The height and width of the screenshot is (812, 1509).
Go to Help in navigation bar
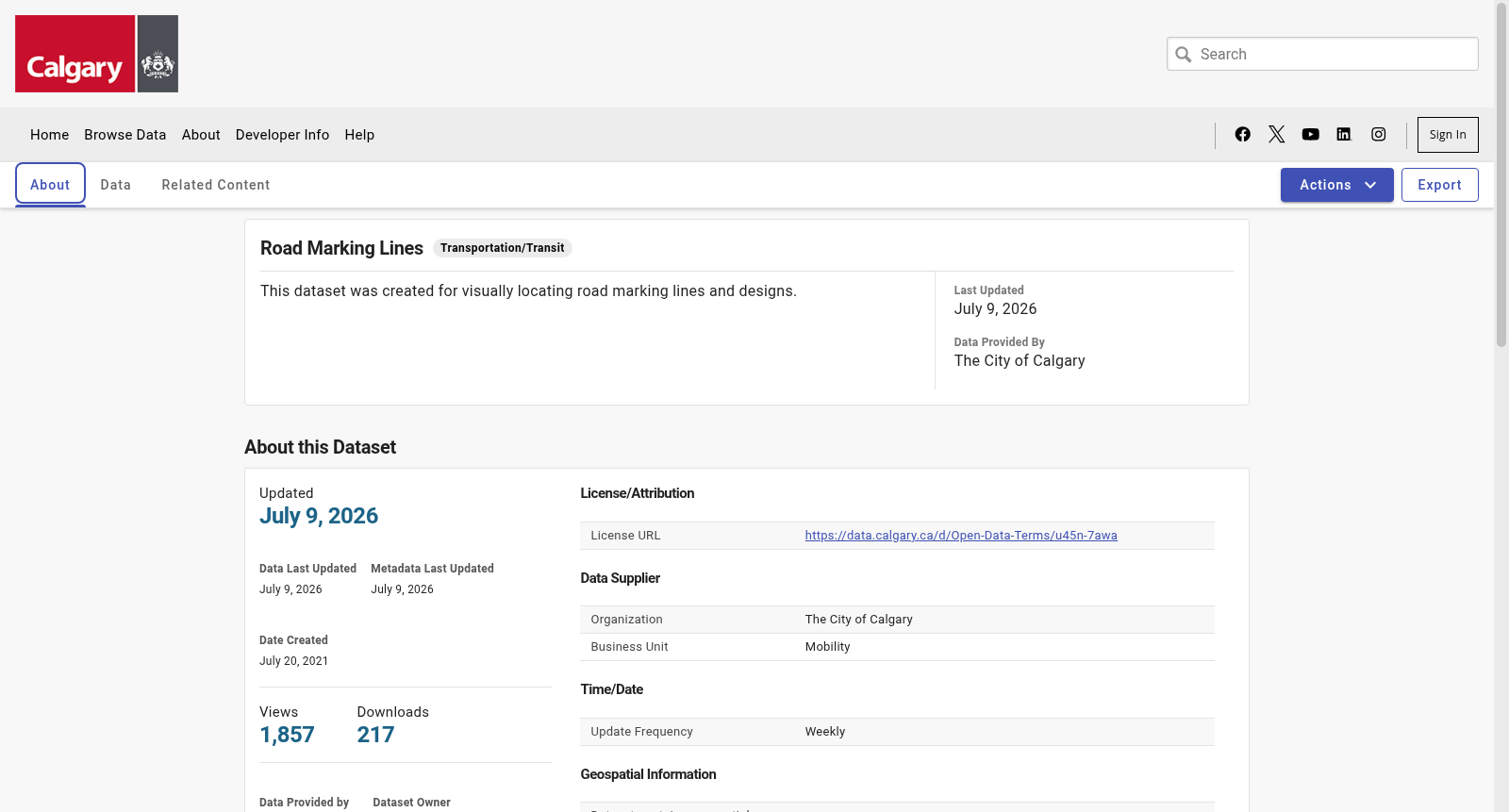[x=359, y=135]
